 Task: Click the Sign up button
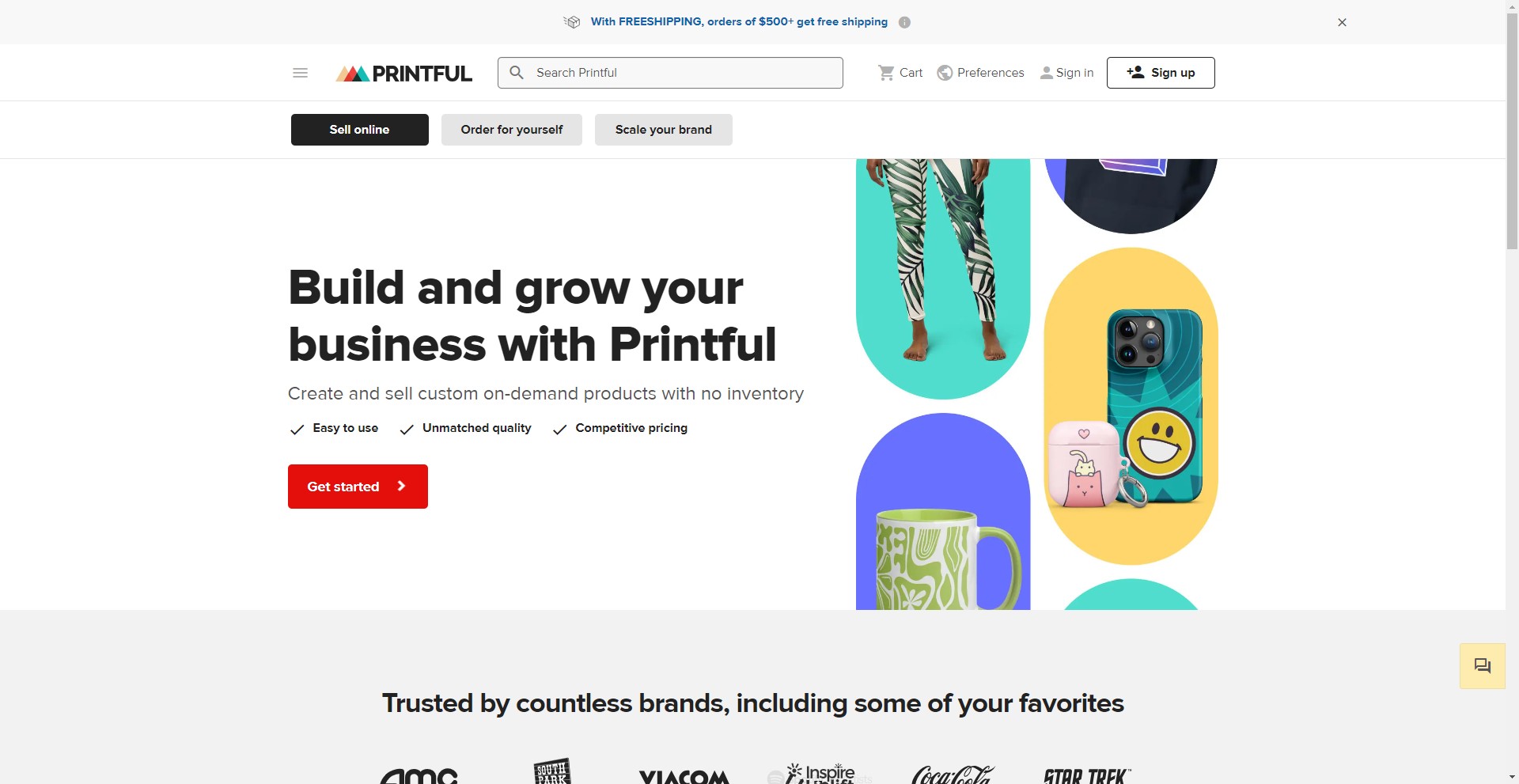coord(1160,73)
